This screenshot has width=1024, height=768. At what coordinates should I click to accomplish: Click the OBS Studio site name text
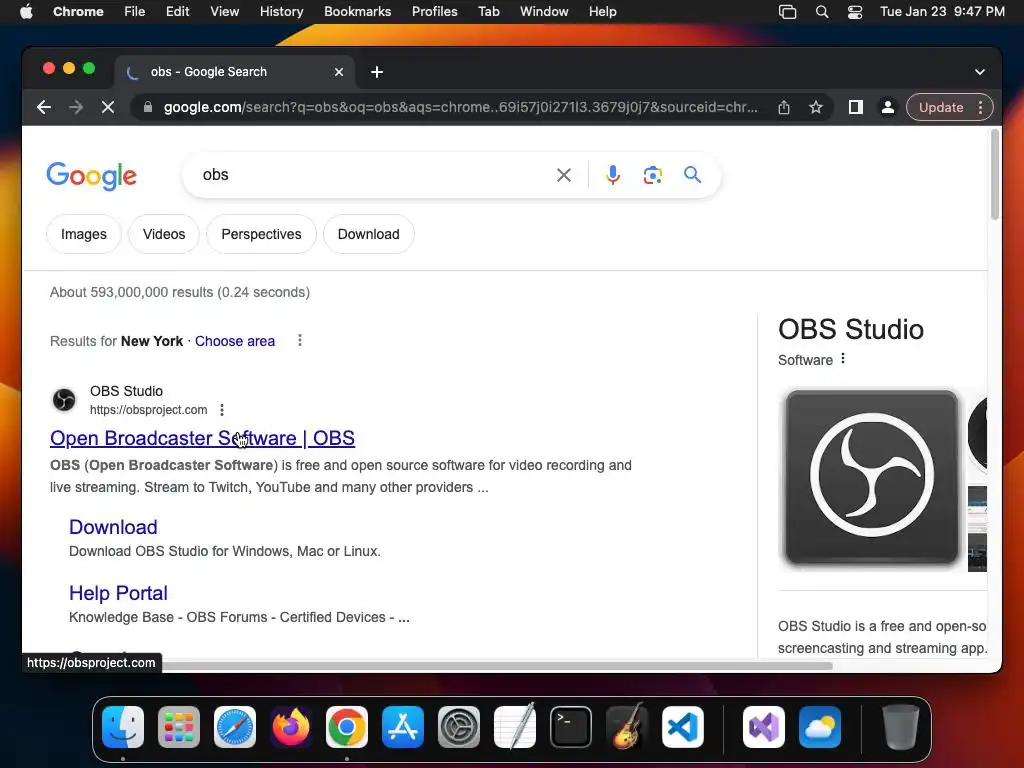126,391
